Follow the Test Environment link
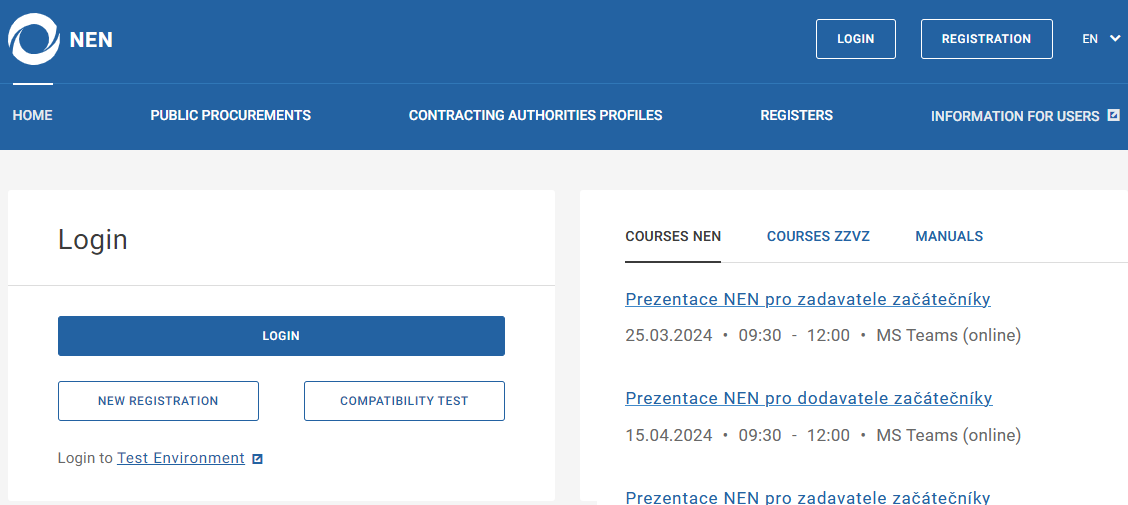The height and width of the screenshot is (505, 1128). pos(181,458)
